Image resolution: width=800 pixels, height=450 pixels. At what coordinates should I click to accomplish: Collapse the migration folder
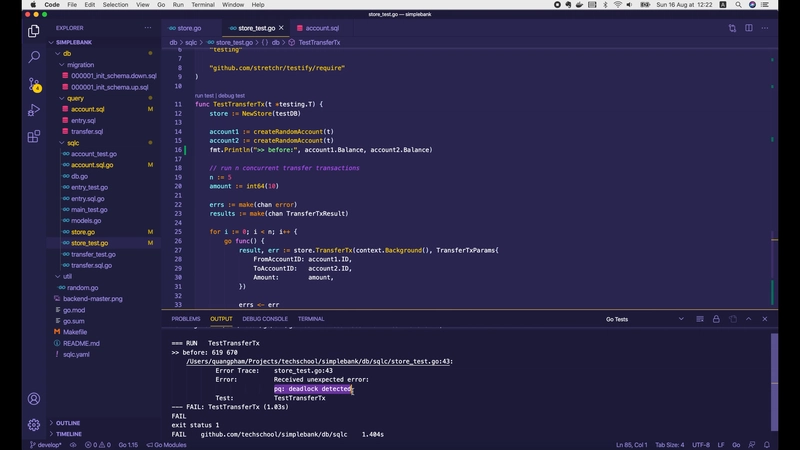pyautogui.click(x=80, y=64)
